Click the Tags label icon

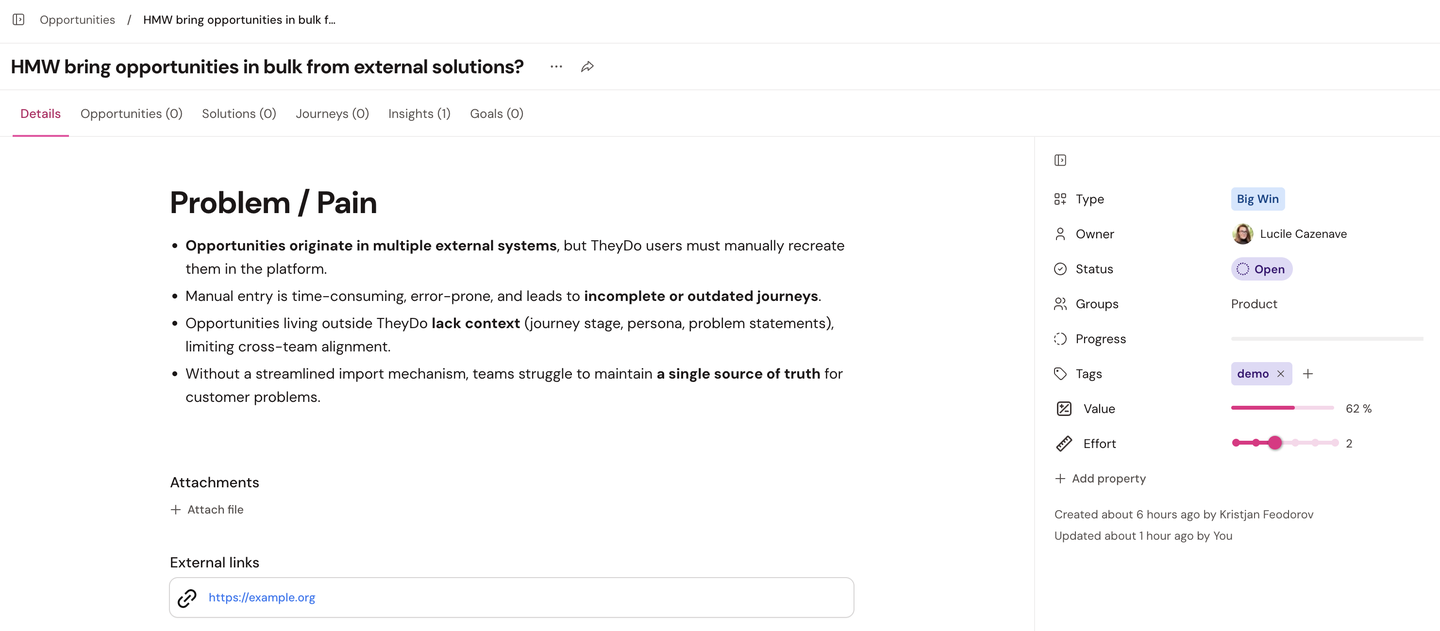(1060, 373)
